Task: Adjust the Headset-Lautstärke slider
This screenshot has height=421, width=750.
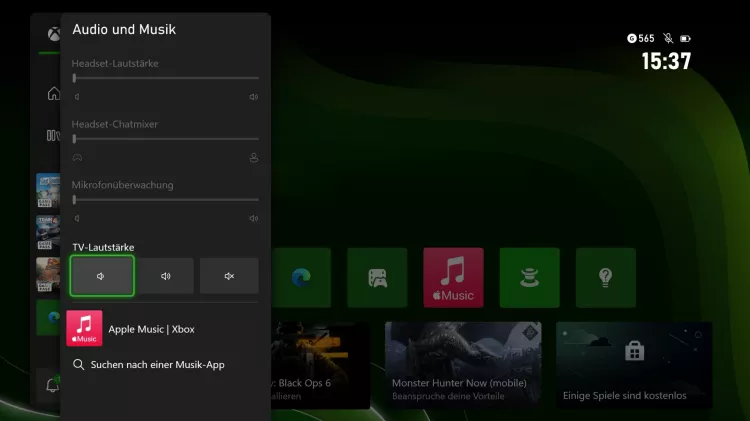Action: click(x=165, y=78)
